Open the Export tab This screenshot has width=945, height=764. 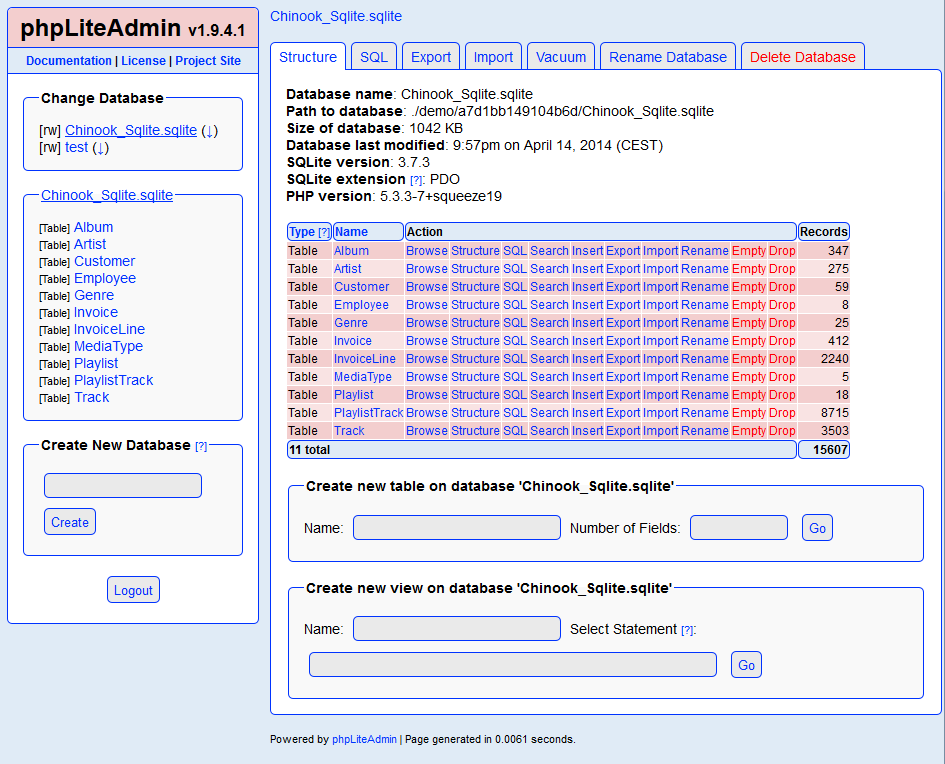[431, 57]
